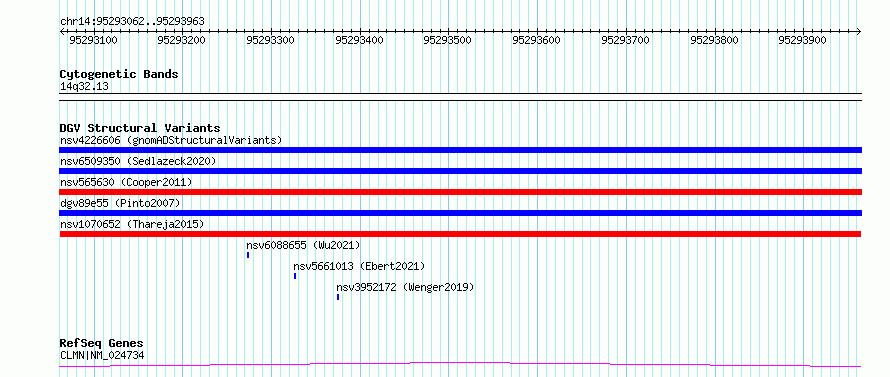Image resolution: width=890 pixels, height=377 pixels.
Task: Select the small nsv5661013 Ebert2021 variant marker
Action: point(295,276)
